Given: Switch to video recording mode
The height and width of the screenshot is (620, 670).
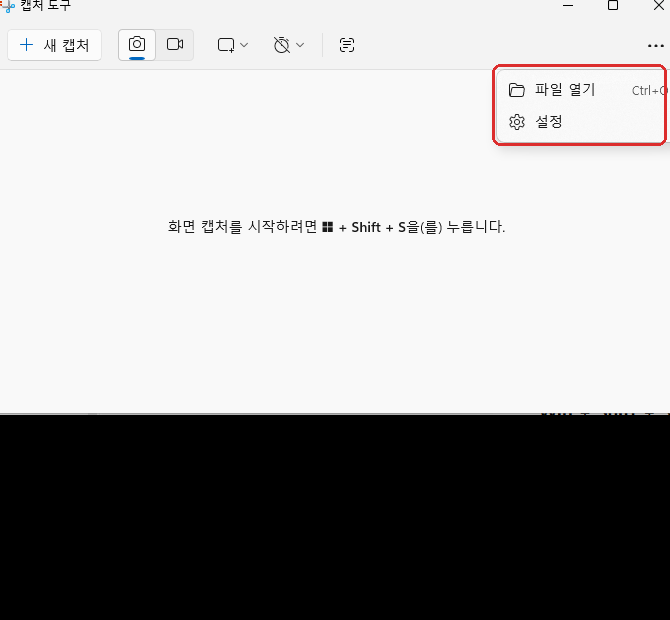Looking at the screenshot, I should click(175, 45).
